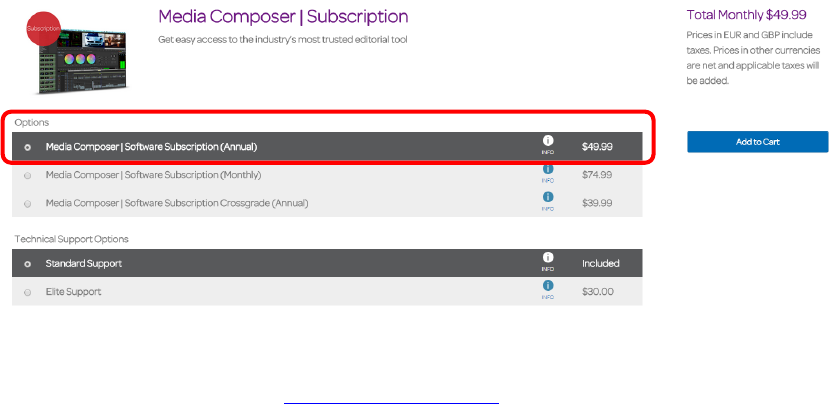Click the Add to Cart button
The width and height of the screenshot is (832, 404).
pyautogui.click(x=757, y=142)
